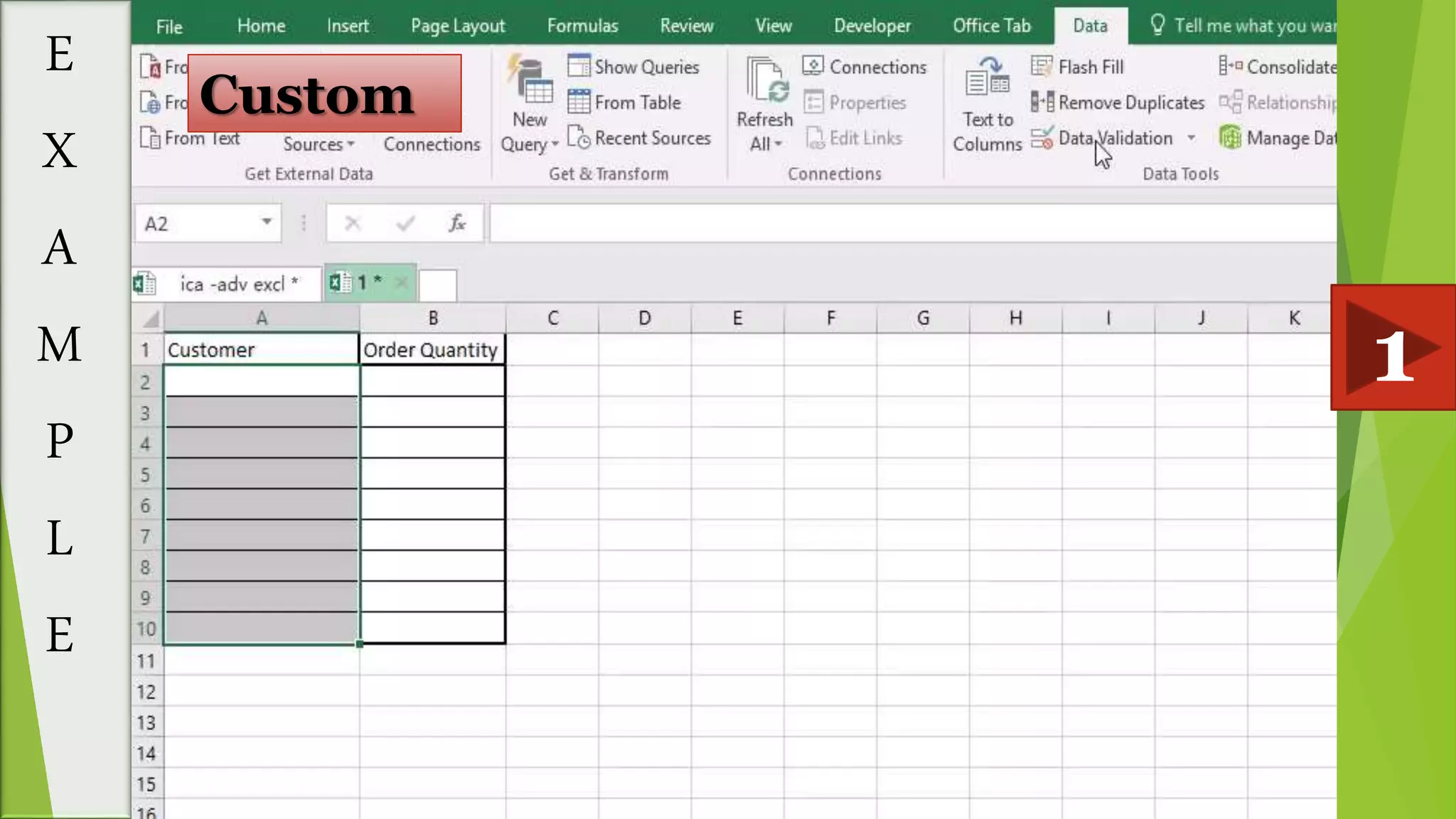
Task: Click the Flash Fill icon
Action: tap(1042, 67)
